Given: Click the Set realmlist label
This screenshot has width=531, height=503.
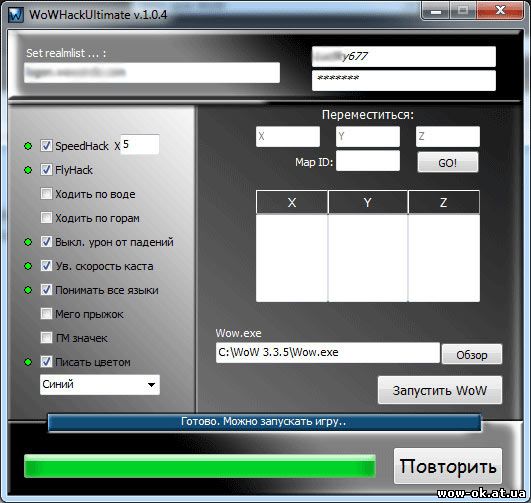Looking at the screenshot, I should point(66,53).
